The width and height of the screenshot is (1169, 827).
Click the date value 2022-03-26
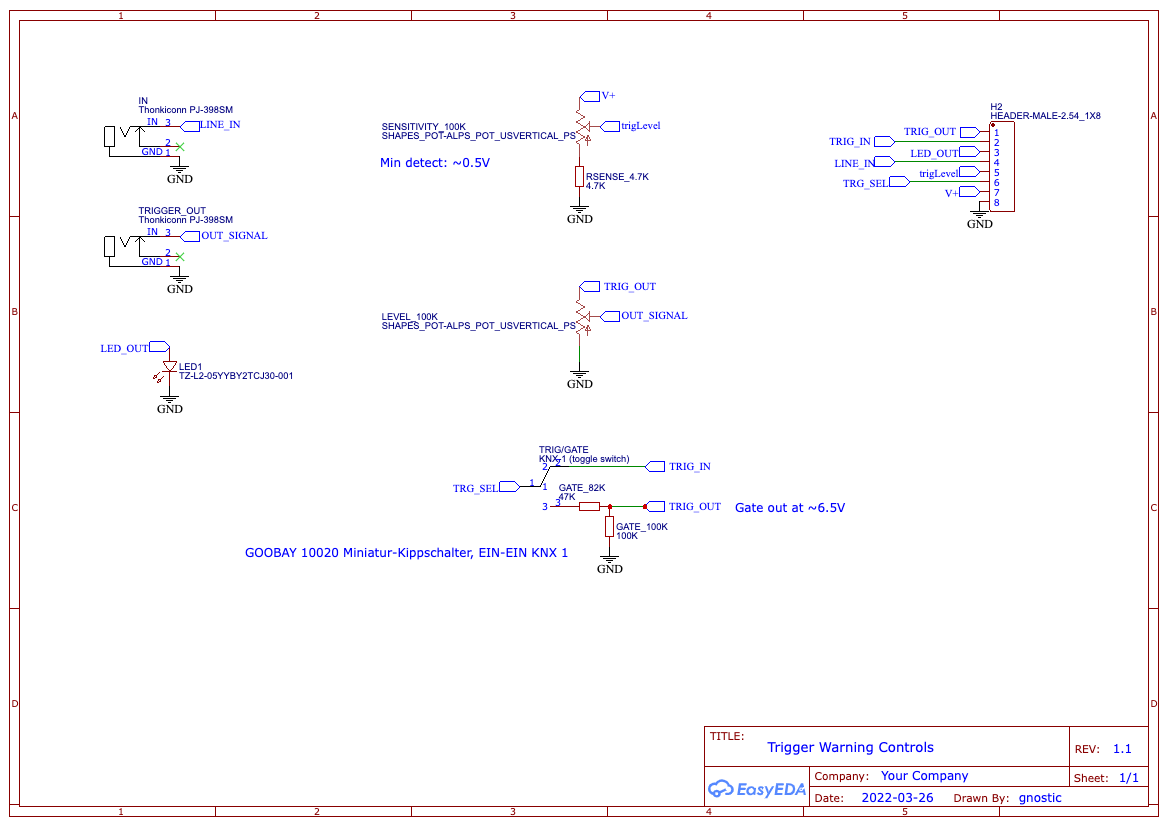point(897,797)
